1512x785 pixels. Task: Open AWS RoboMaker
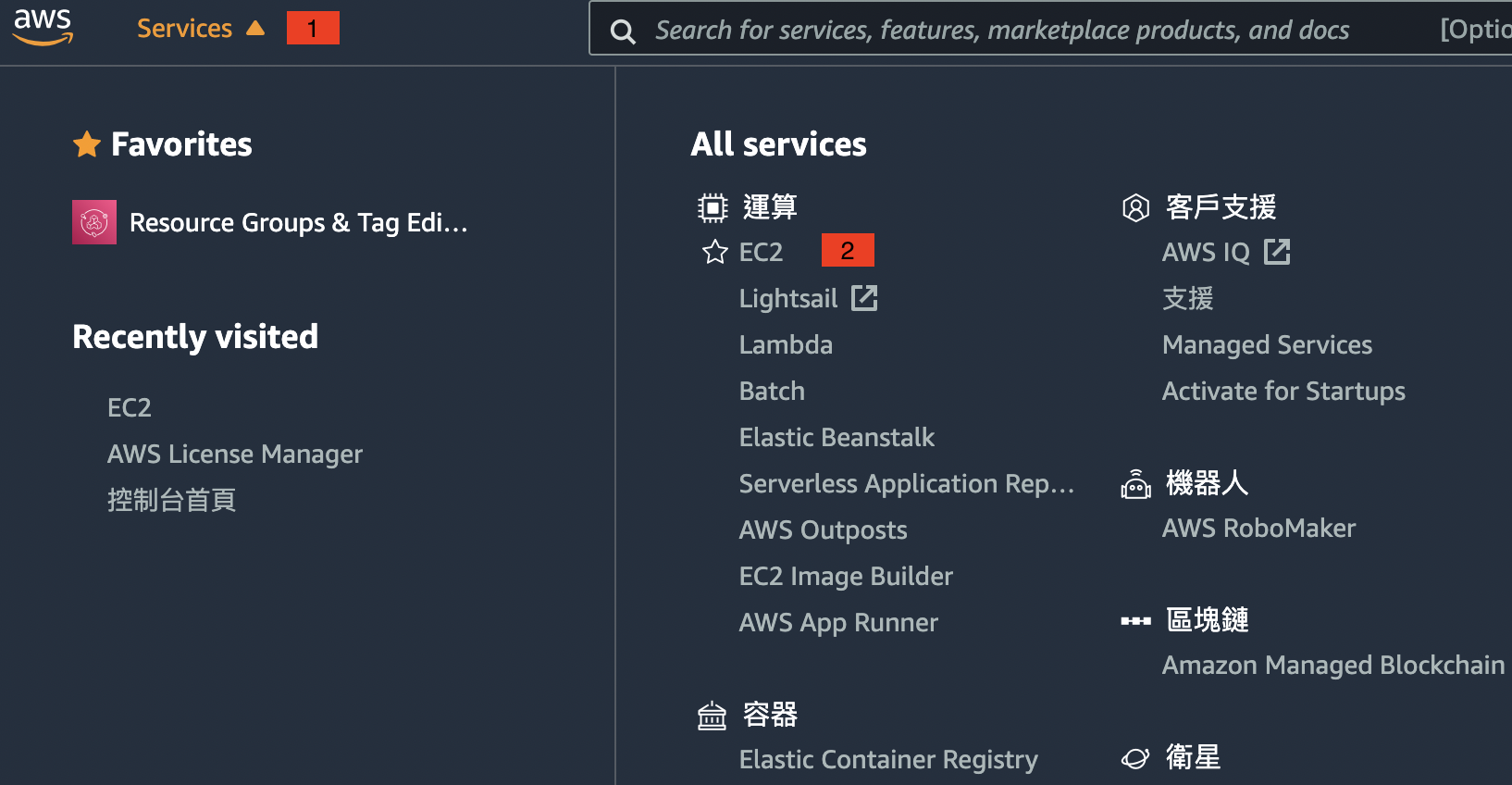(x=1258, y=528)
